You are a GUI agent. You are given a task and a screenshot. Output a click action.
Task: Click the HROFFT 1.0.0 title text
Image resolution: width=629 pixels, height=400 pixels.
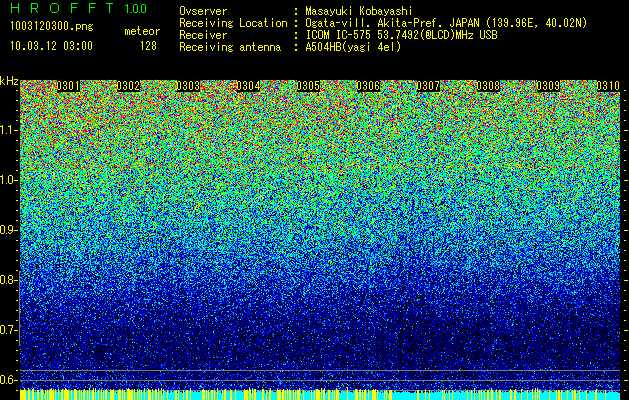(79, 8)
